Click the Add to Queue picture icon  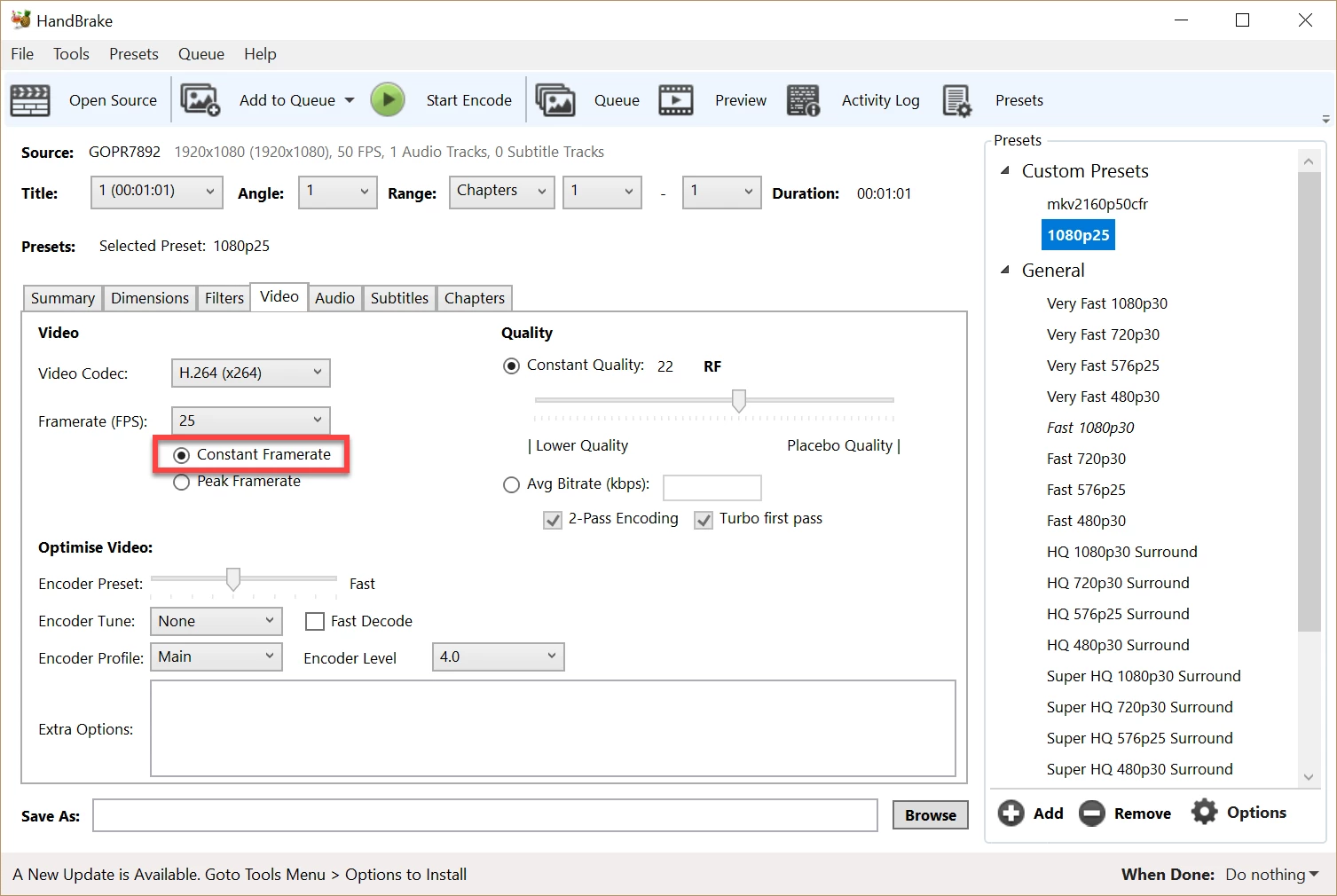(x=201, y=100)
